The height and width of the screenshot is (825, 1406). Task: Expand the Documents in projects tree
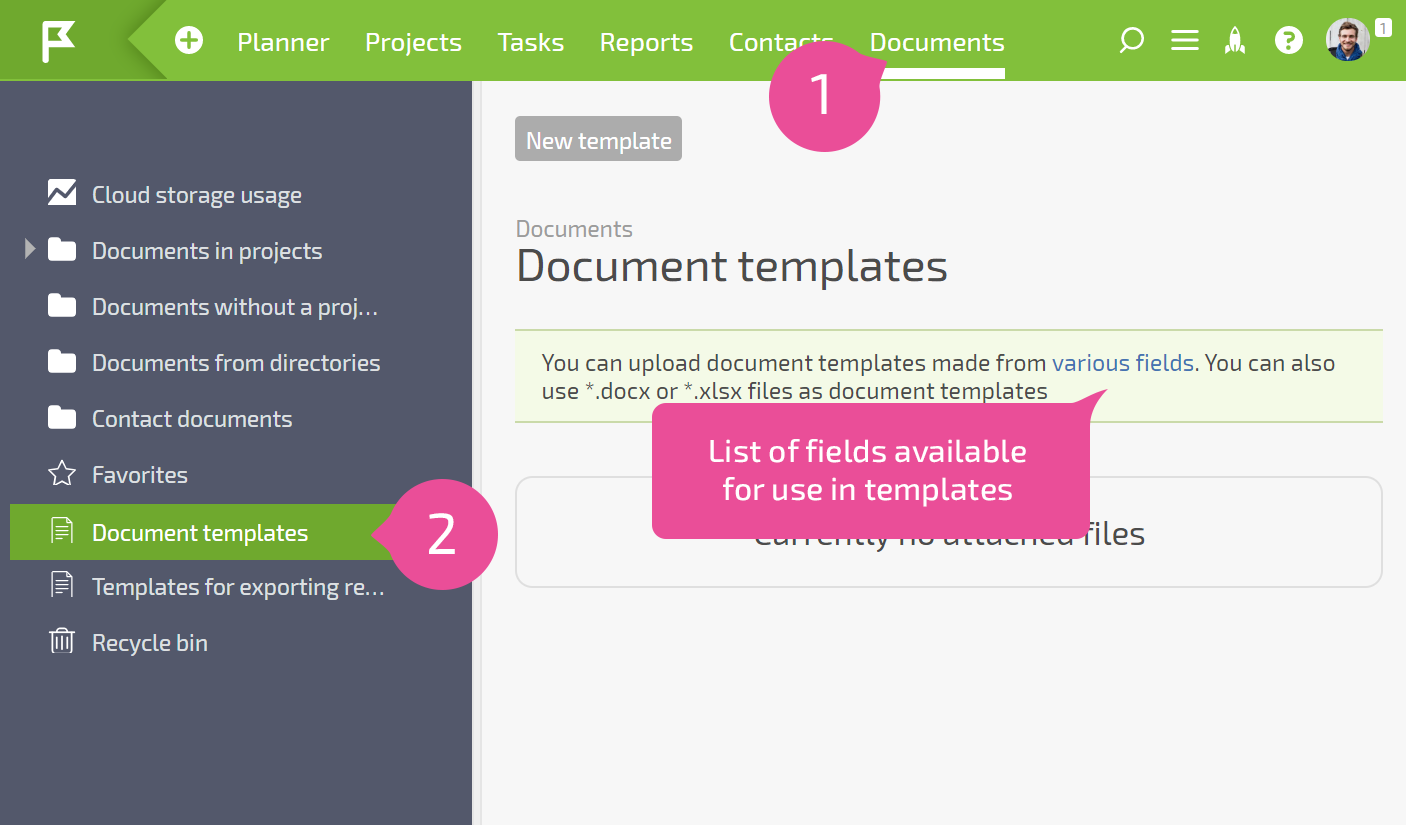30,249
